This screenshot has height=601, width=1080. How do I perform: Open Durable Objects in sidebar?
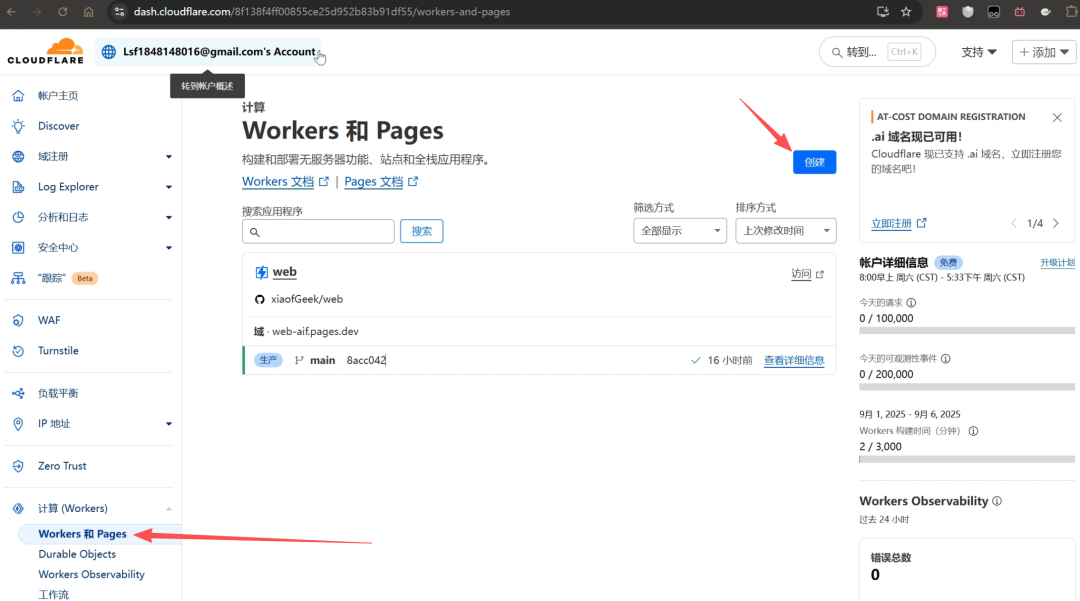pos(77,554)
